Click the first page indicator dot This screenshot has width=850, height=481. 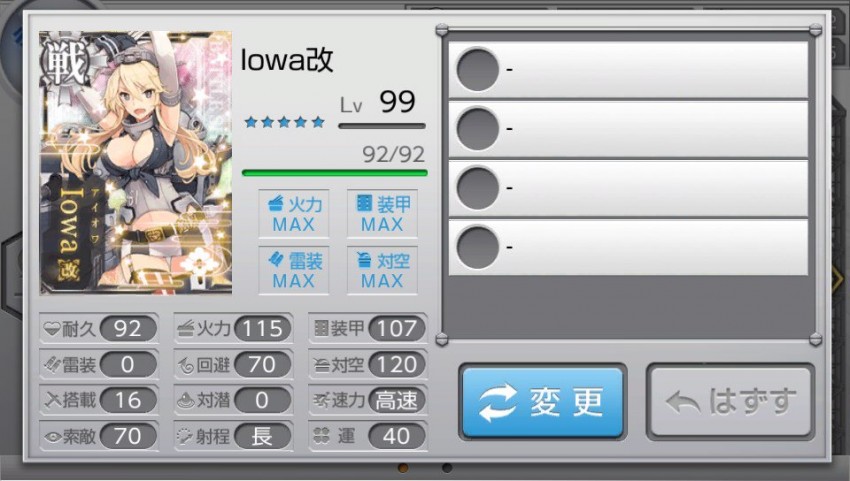[x=403, y=467]
